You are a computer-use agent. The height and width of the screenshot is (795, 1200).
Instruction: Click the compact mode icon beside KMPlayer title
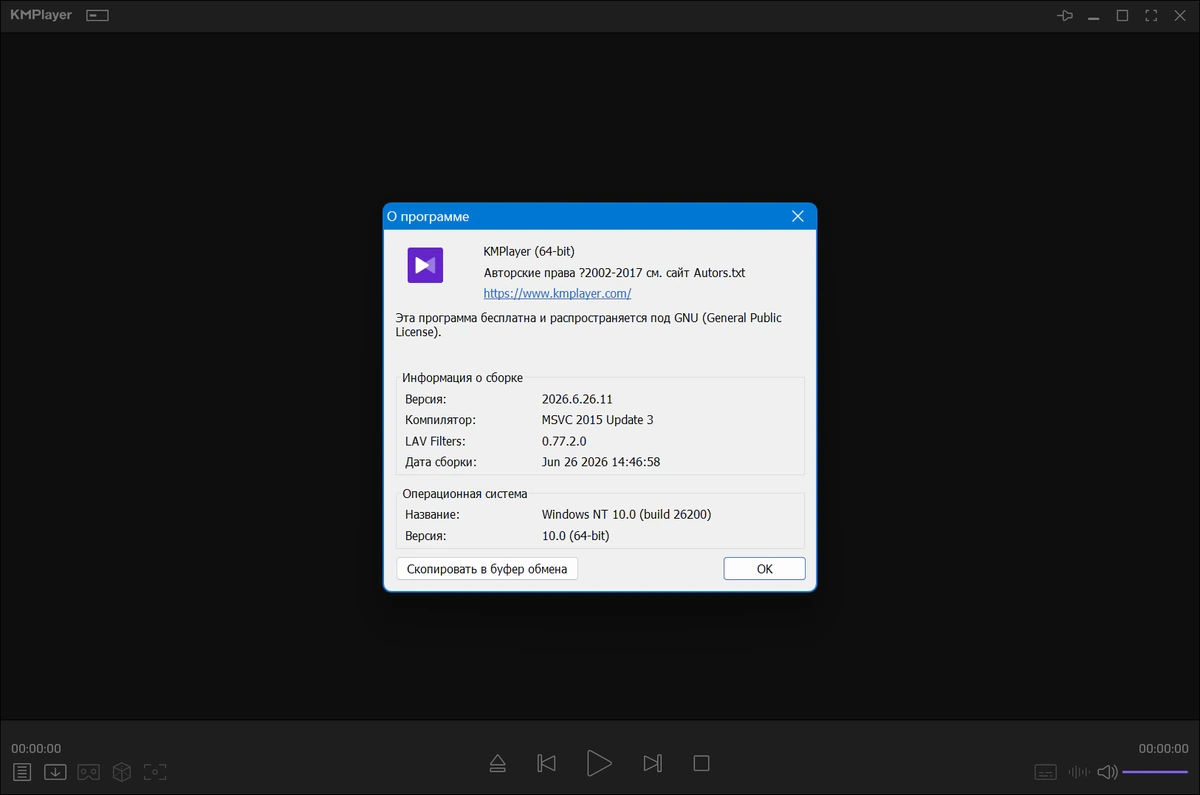tap(97, 16)
